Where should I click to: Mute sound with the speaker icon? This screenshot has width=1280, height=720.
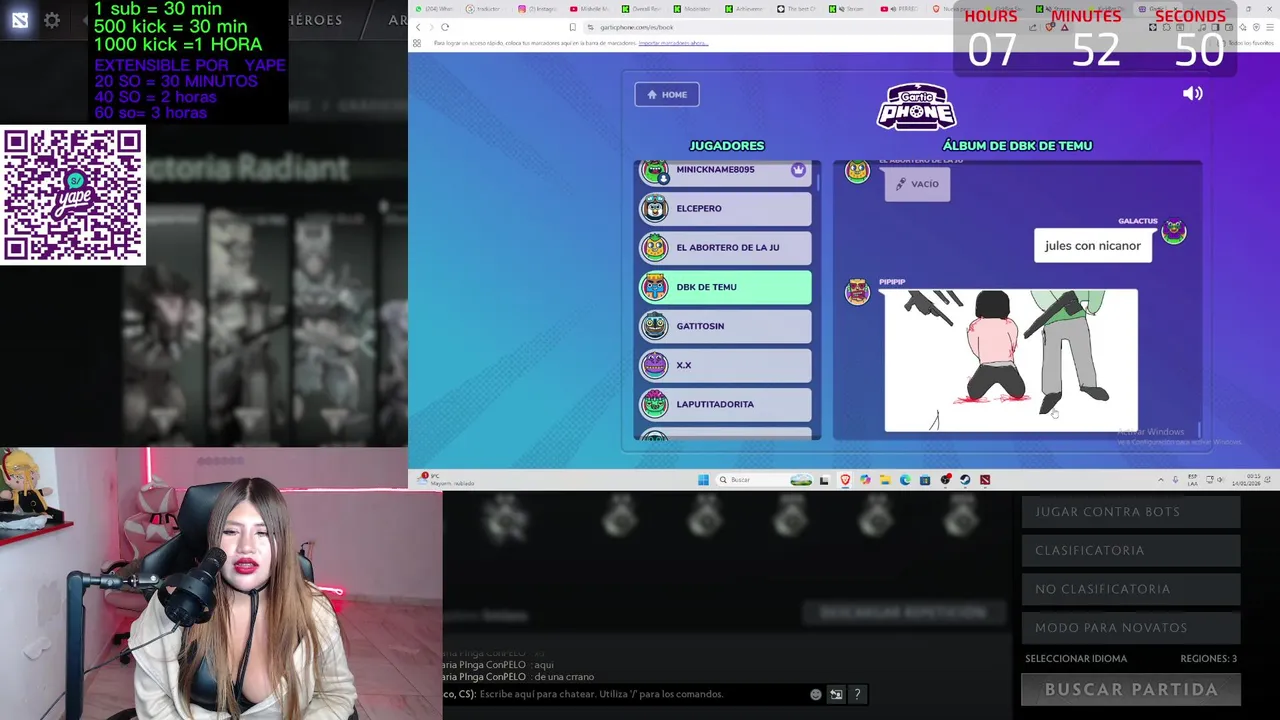pos(1192,93)
